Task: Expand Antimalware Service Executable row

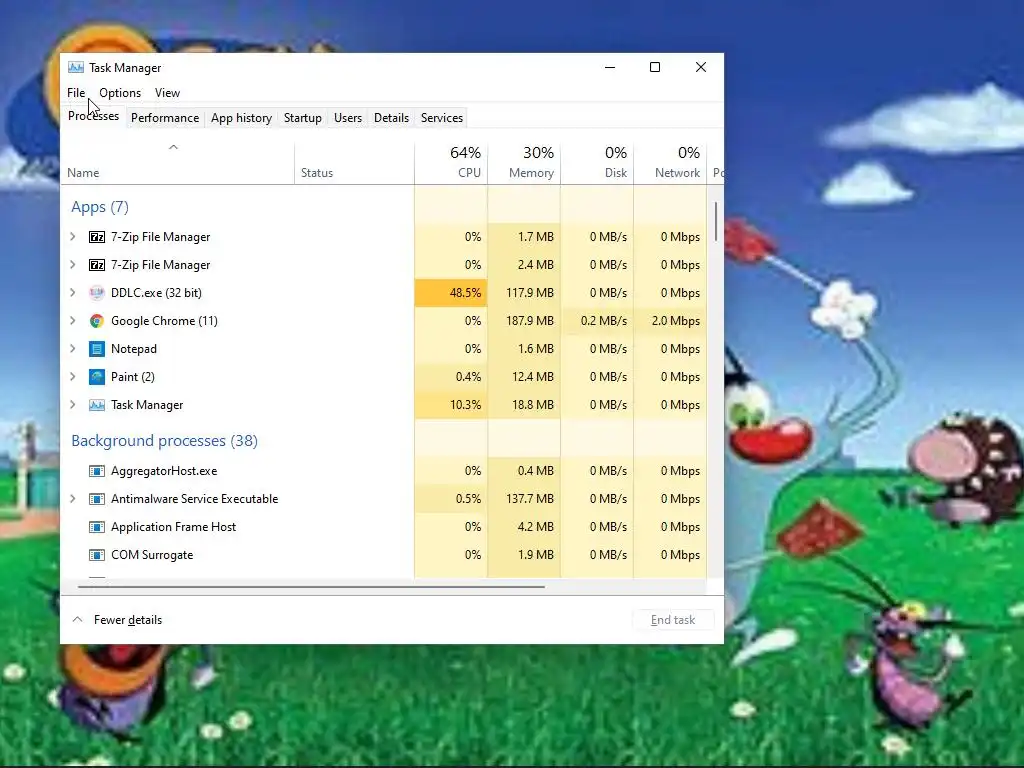Action: tap(73, 499)
